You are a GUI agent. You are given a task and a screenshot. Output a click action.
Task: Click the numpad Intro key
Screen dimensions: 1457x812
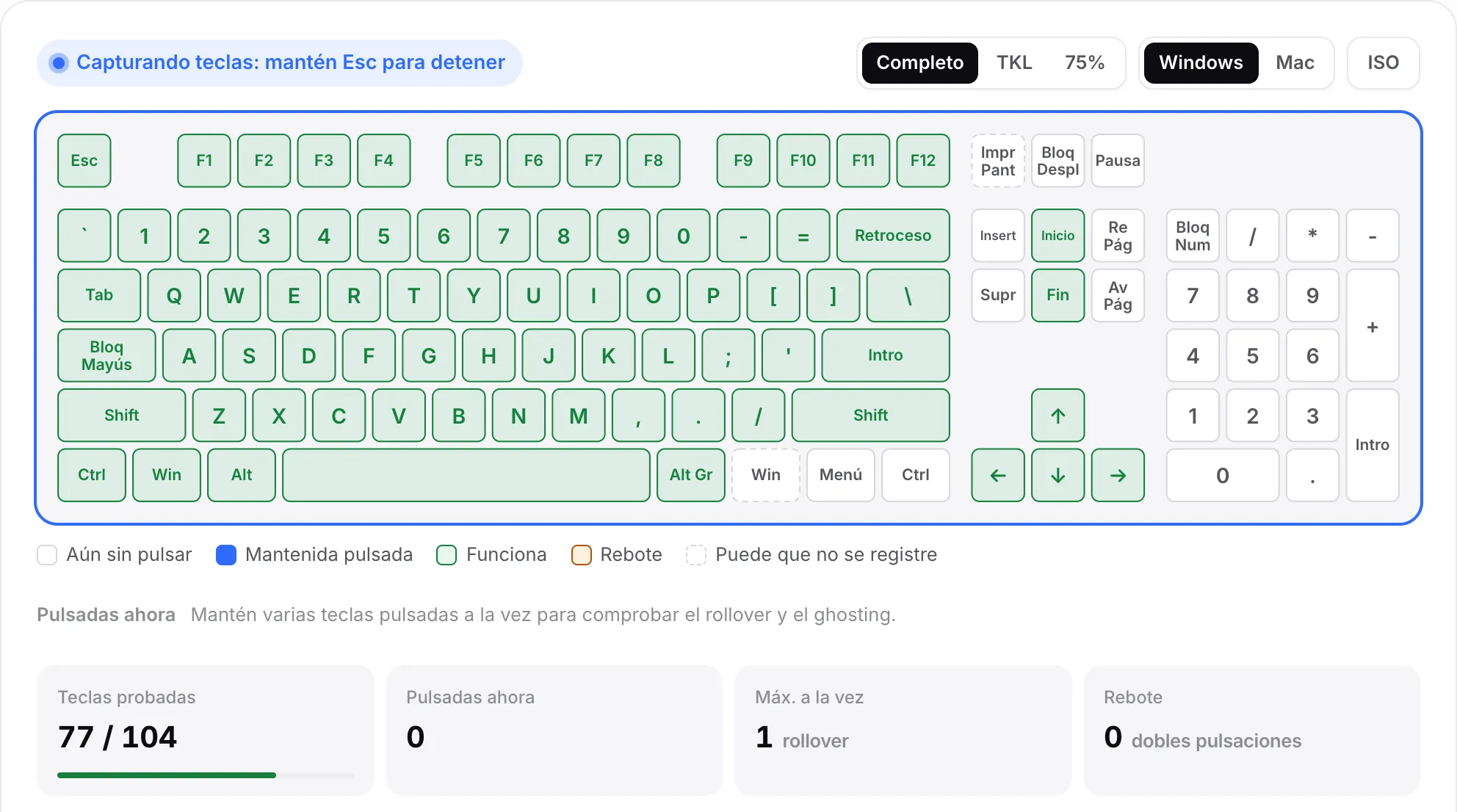pos(1372,445)
